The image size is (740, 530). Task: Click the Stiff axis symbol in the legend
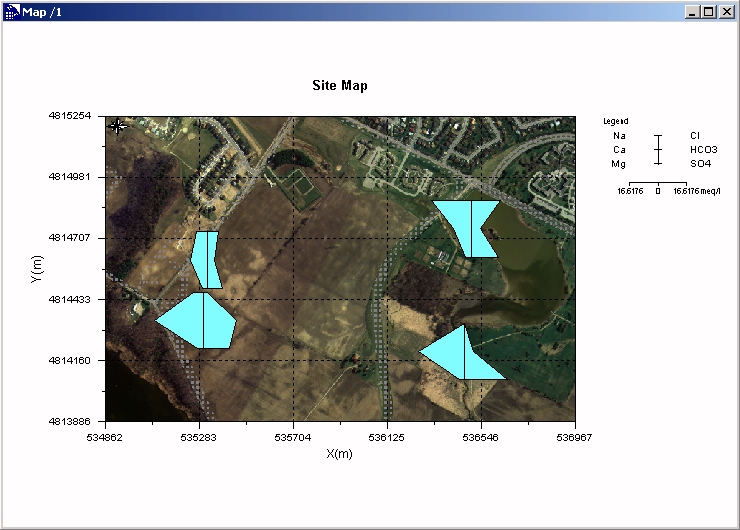click(657, 148)
